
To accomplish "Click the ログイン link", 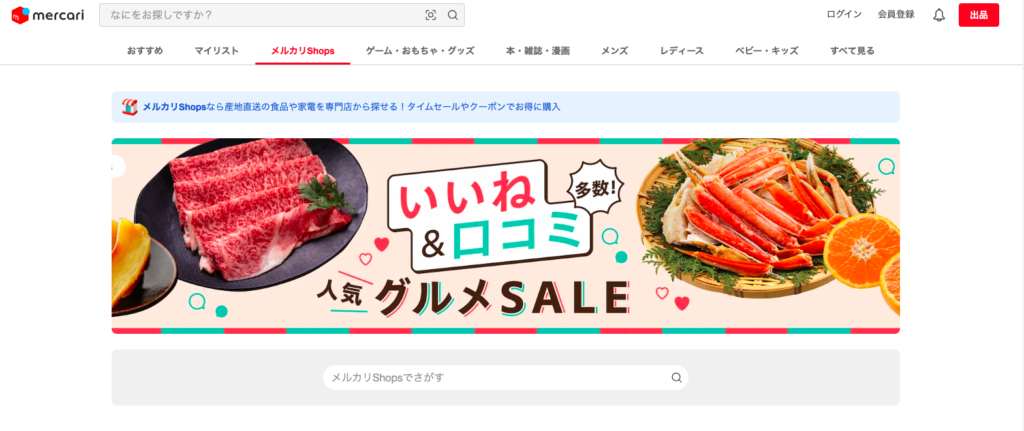I will click(x=844, y=14).
